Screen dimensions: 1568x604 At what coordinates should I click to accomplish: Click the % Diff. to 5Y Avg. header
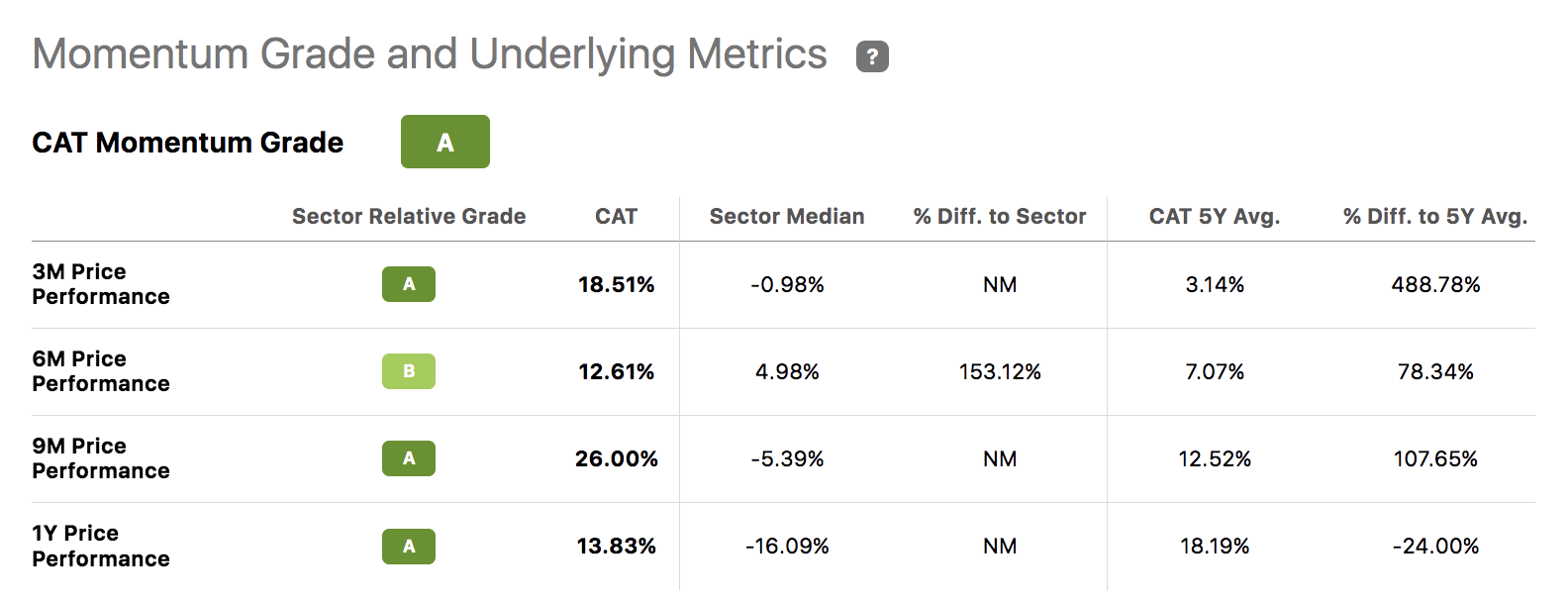pyautogui.click(x=1435, y=216)
